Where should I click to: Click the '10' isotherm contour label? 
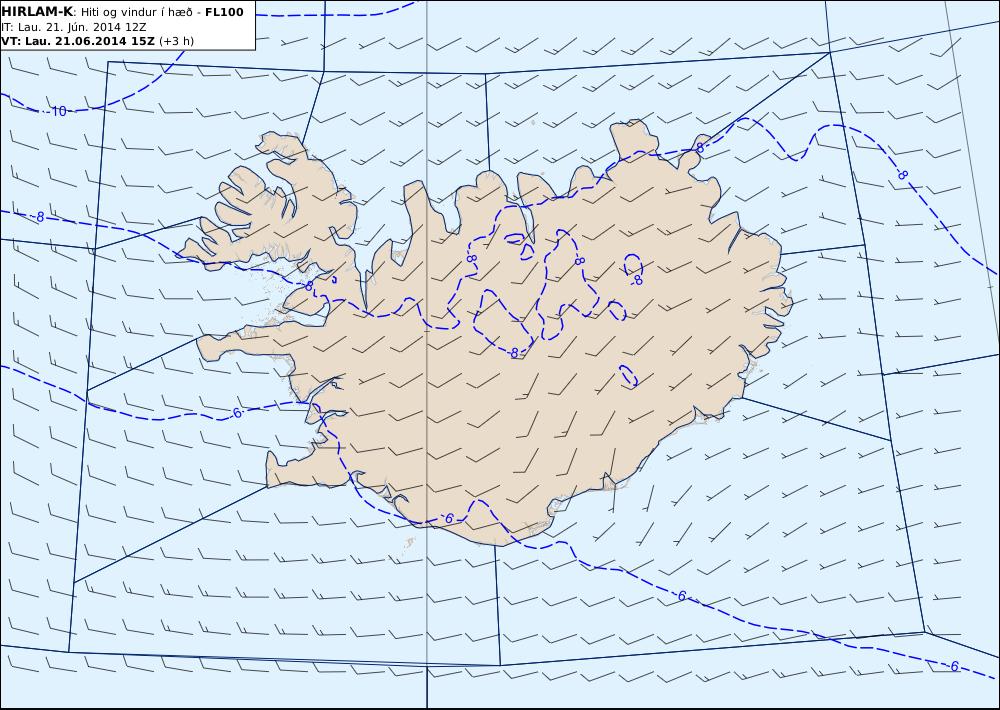[x=59, y=112]
